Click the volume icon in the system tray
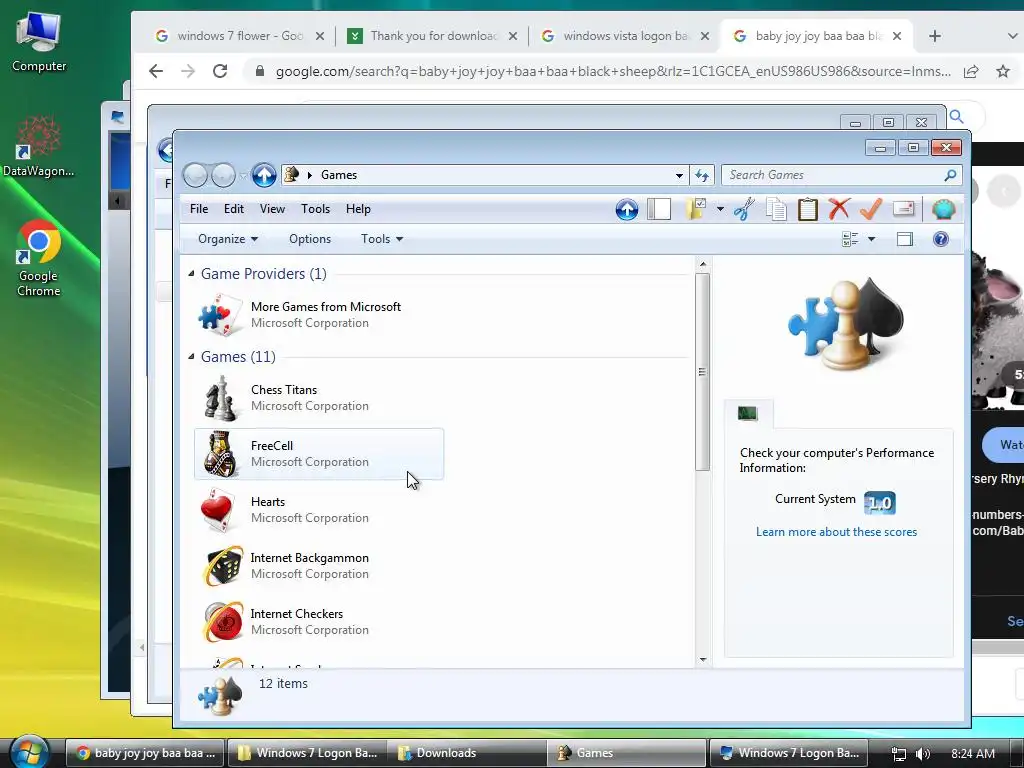 pos(923,754)
